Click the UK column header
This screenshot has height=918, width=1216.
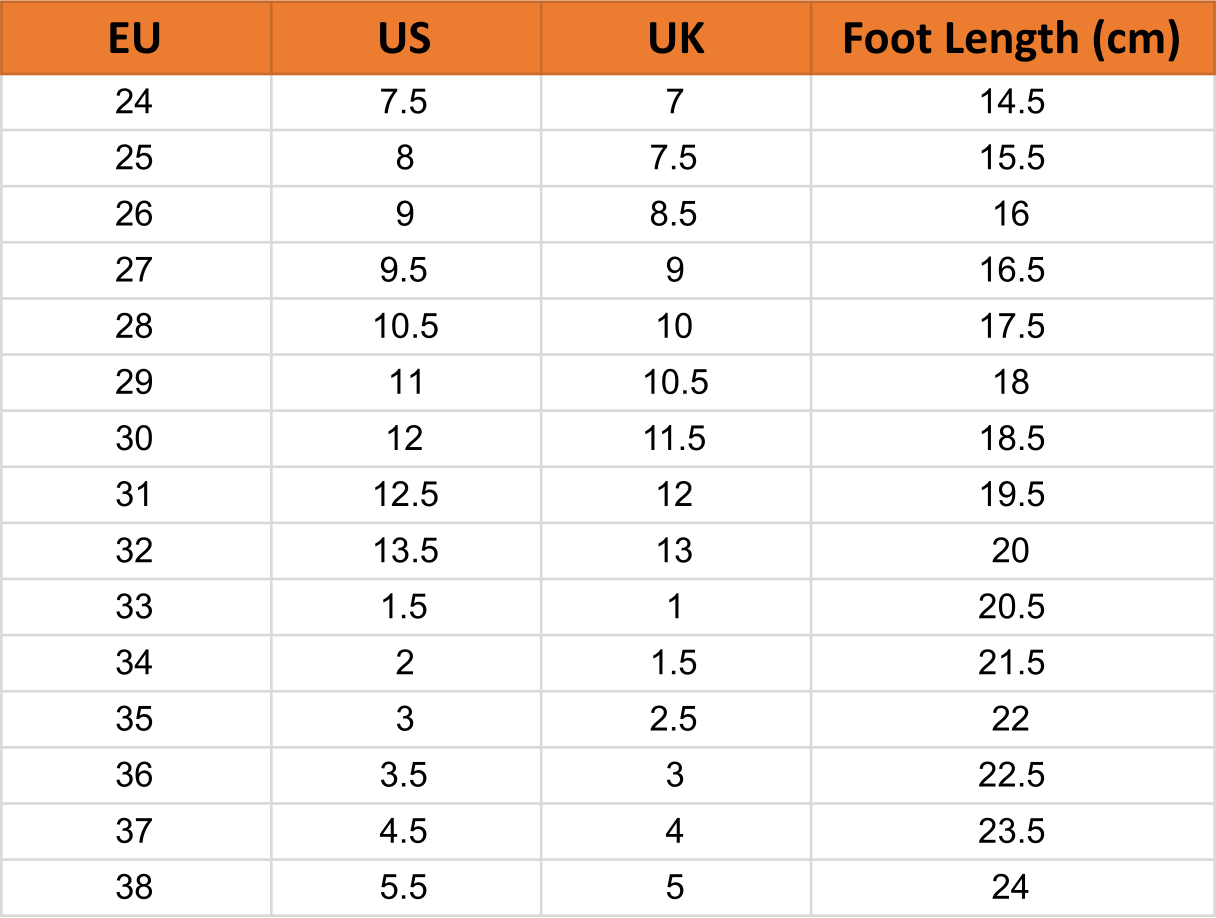coord(675,38)
